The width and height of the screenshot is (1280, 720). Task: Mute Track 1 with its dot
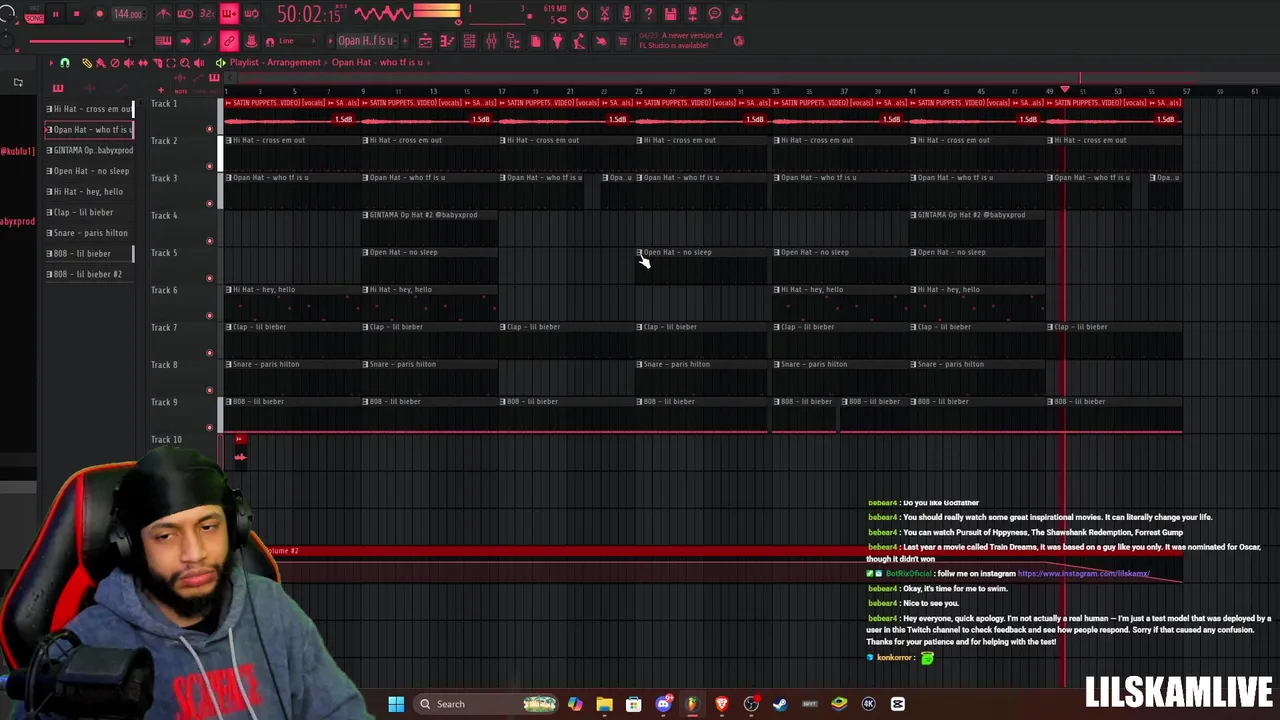tap(209, 129)
